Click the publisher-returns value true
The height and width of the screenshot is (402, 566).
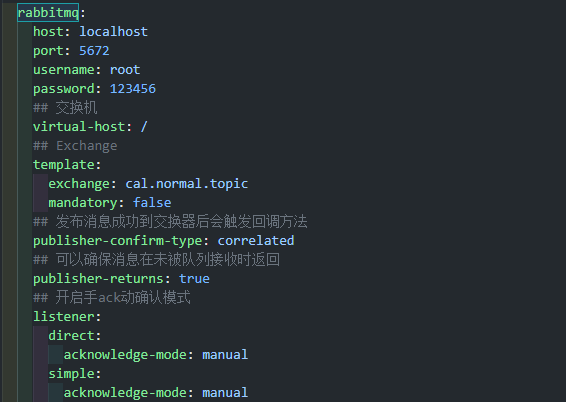pyautogui.click(x=194, y=279)
